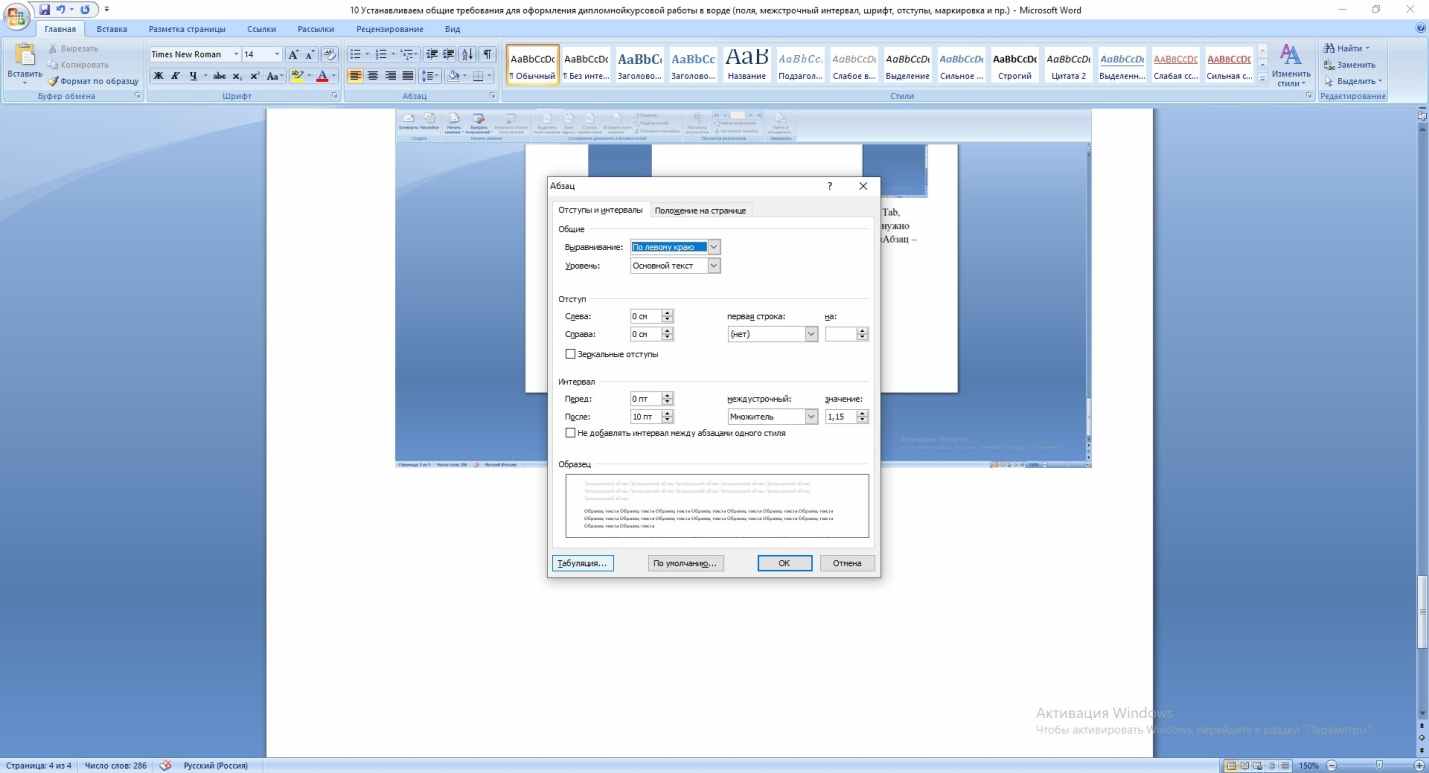Adjust the После spacing stepper
Image resolution: width=1429 pixels, height=773 pixels.
point(668,417)
